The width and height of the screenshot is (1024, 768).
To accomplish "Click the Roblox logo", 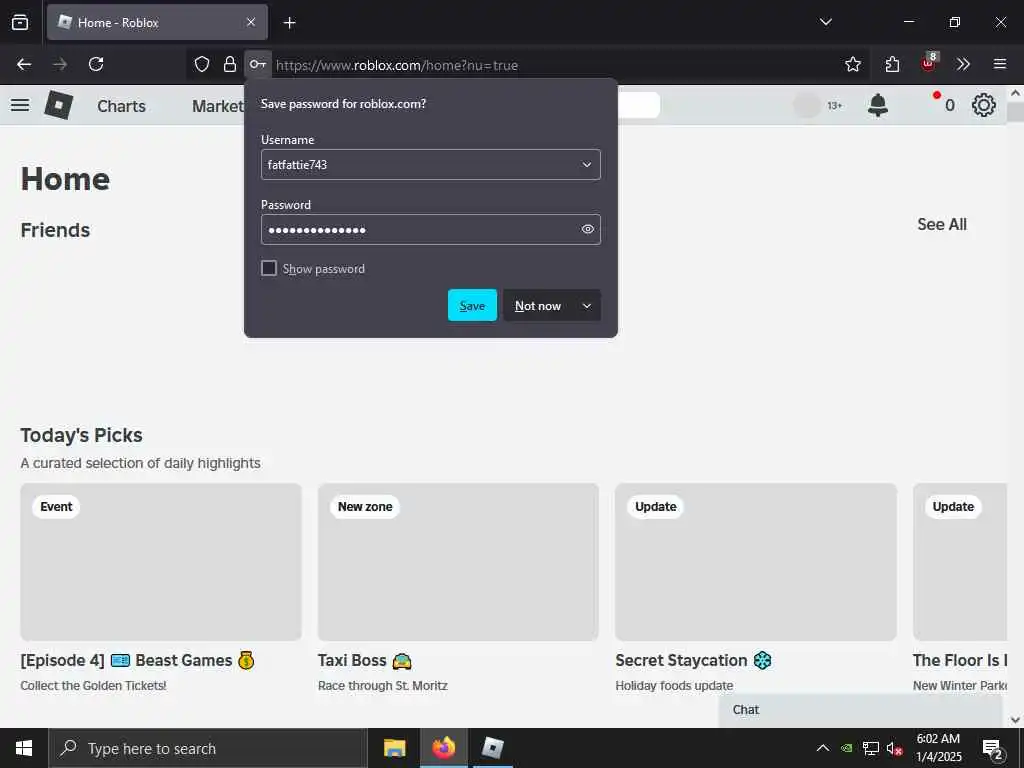I will click(x=58, y=104).
